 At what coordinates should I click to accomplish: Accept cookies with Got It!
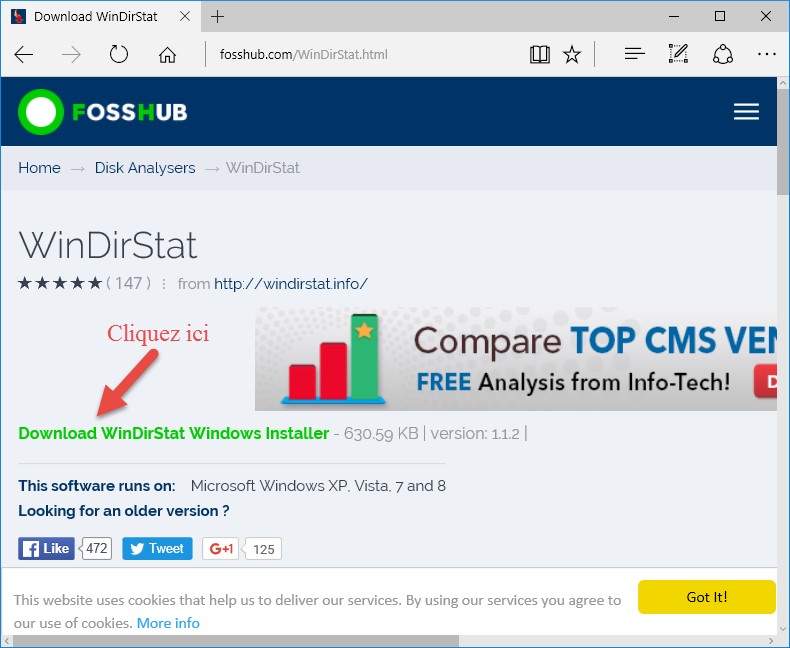point(706,597)
